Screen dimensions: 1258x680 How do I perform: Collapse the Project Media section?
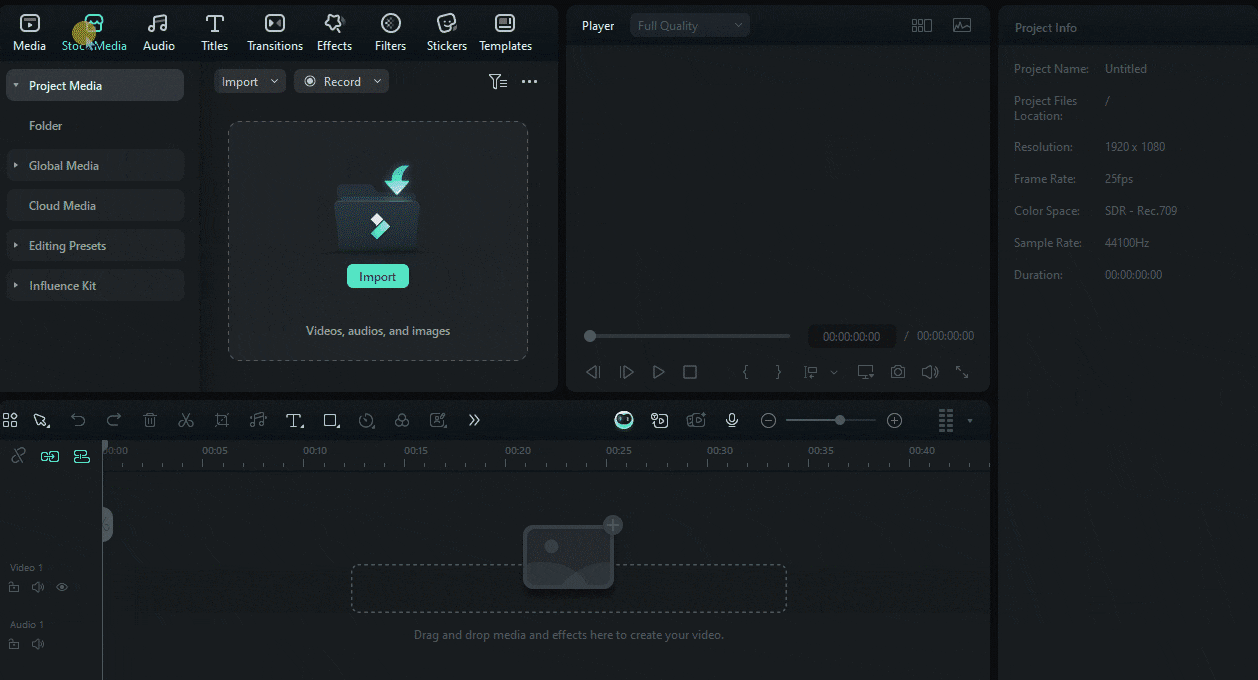coord(16,86)
